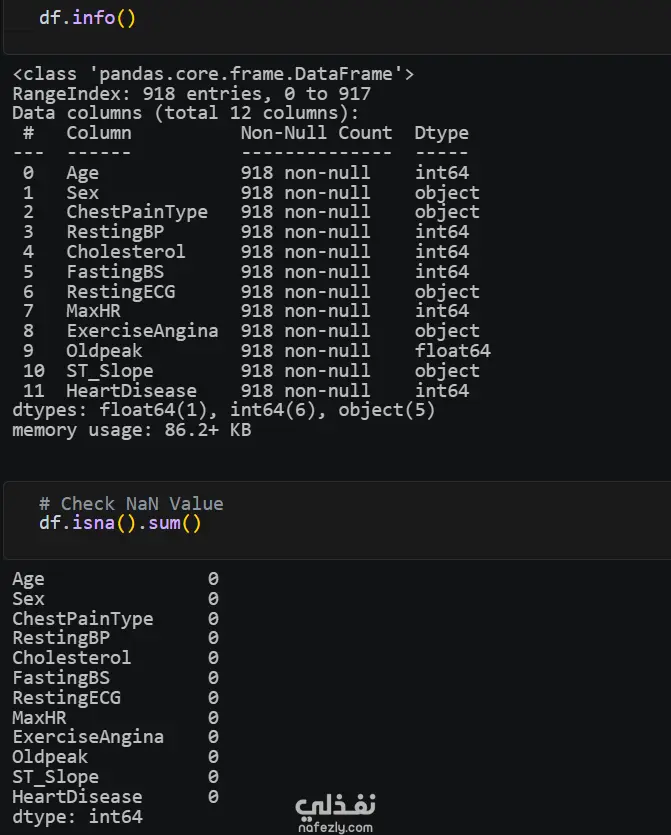Click the HeartDisease row in info table
The width and height of the screenshot is (671, 835).
point(246,390)
